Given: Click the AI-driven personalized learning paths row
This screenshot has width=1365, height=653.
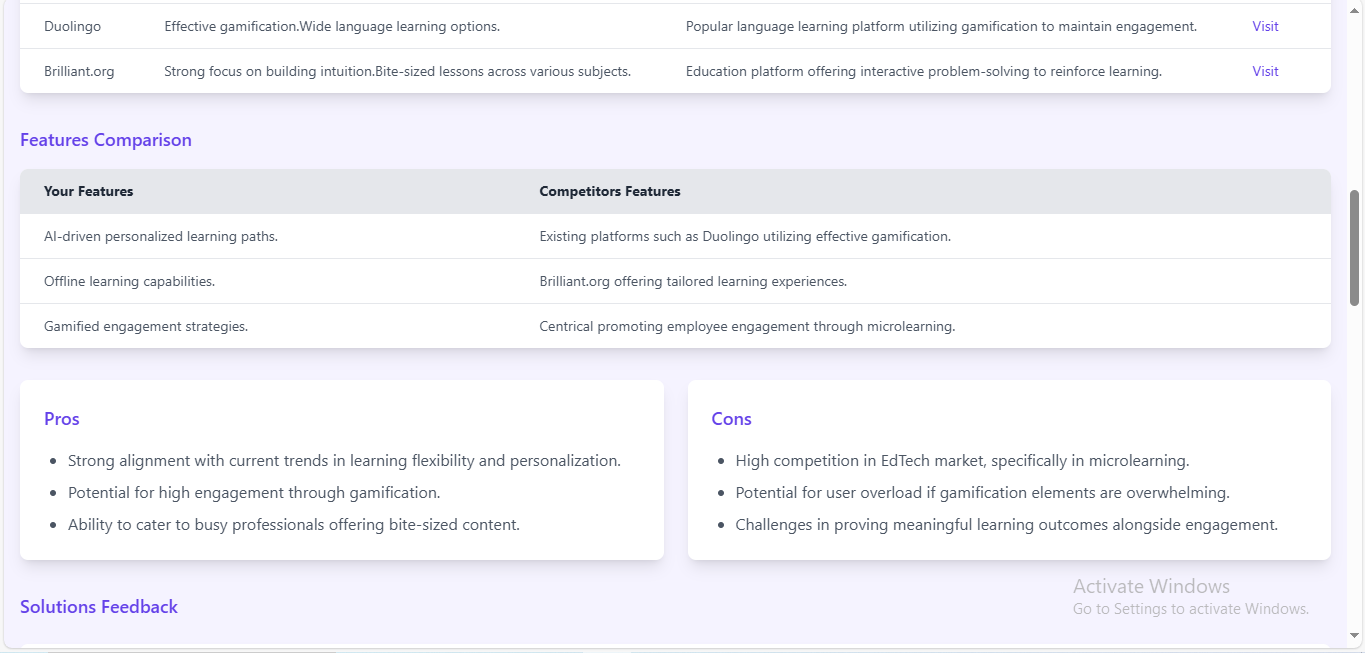Looking at the screenshot, I should click(x=161, y=237).
